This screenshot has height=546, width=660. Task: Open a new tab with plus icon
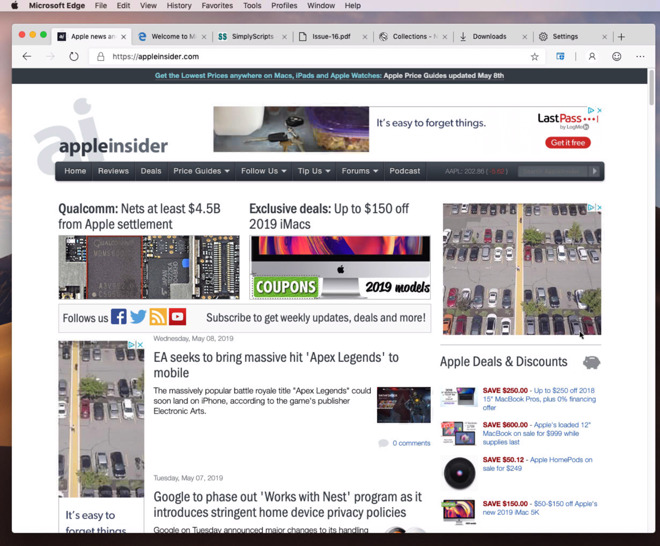point(621,37)
